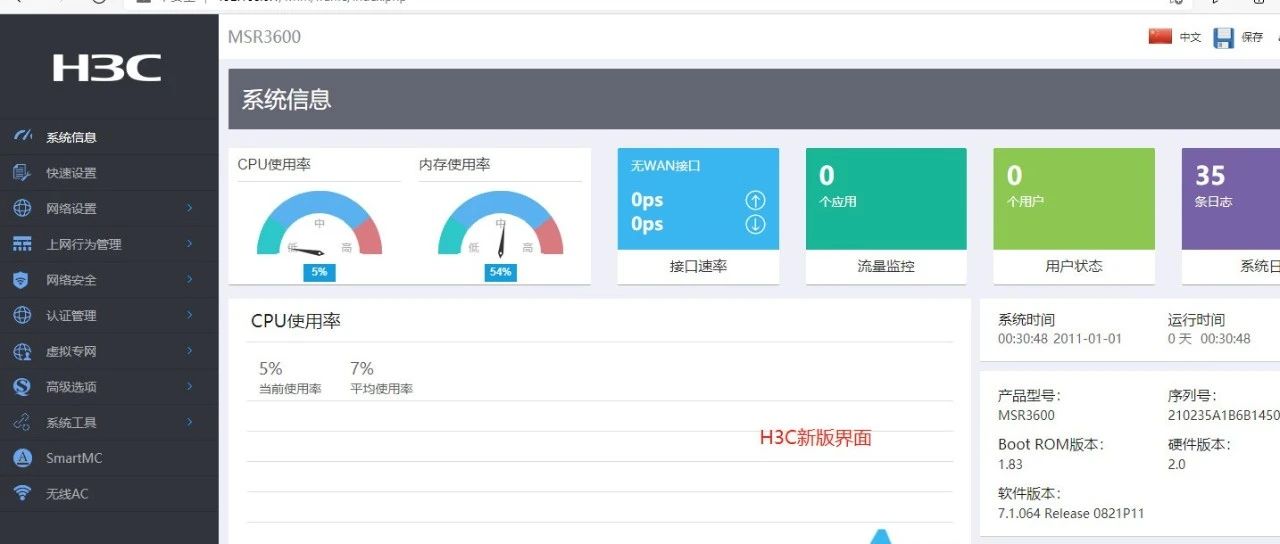Click the H3C logo
This screenshot has height=544, width=1280.
click(x=107, y=68)
